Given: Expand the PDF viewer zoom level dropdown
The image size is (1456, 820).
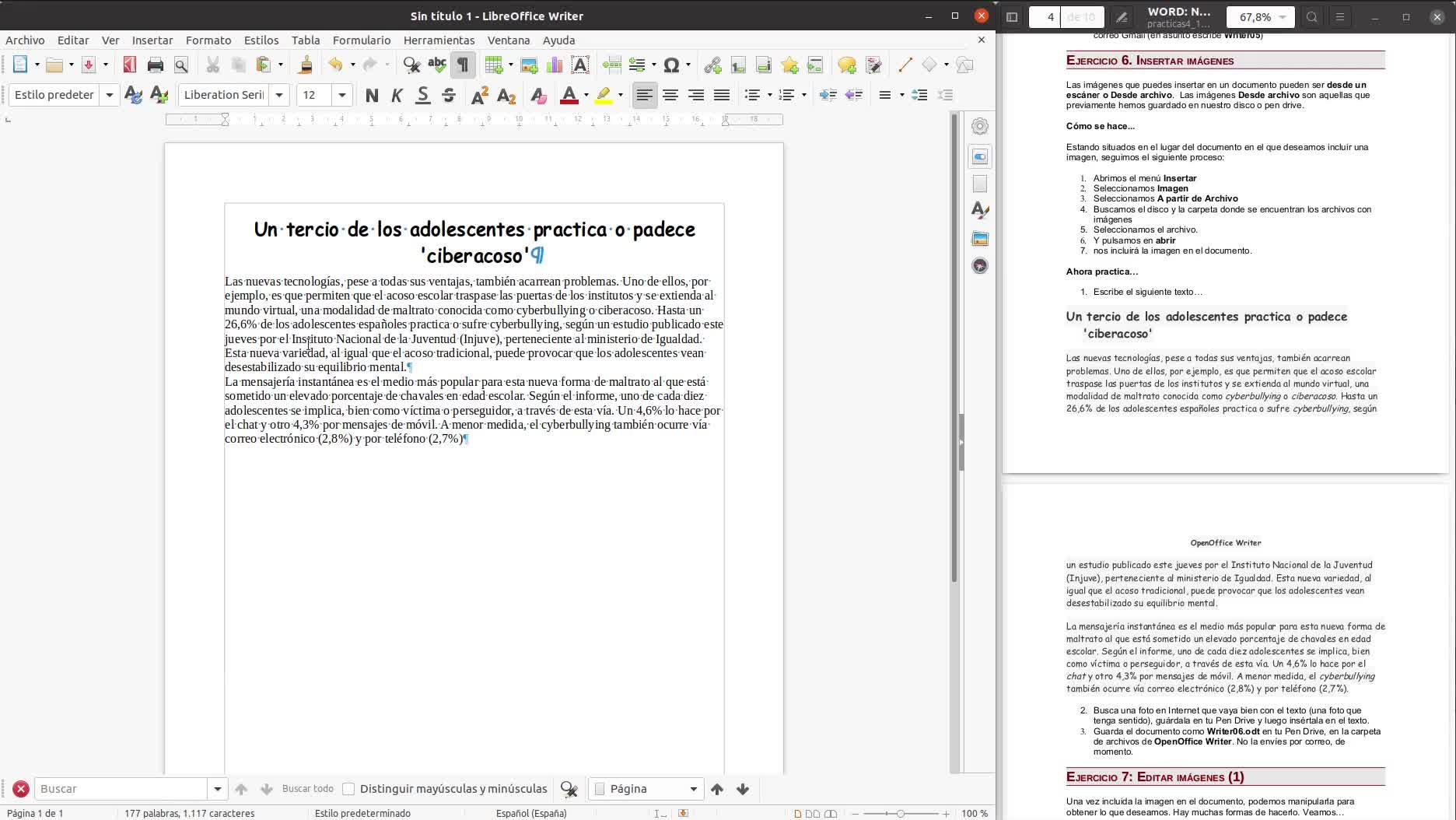Looking at the screenshot, I should [1282, 17].
